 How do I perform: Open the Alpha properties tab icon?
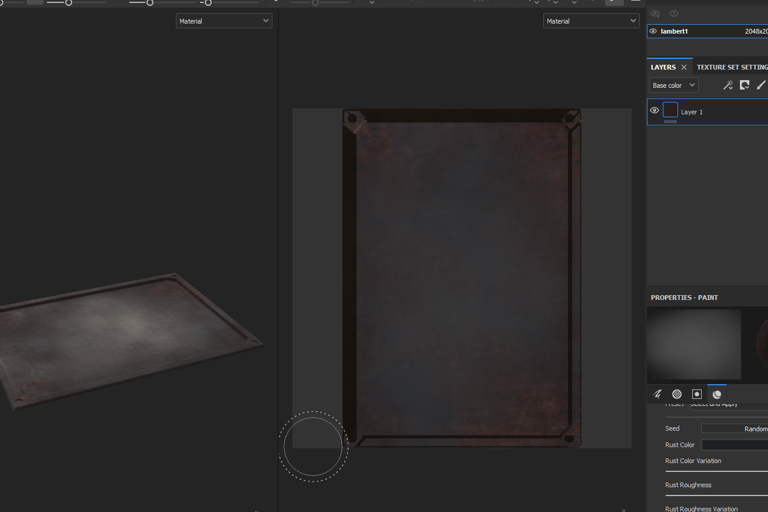pyautogui.click(x=677, y=394)
